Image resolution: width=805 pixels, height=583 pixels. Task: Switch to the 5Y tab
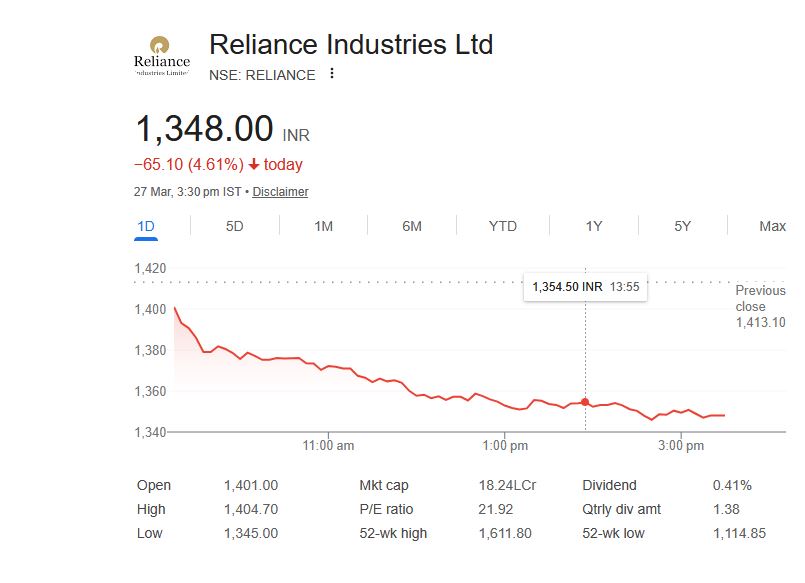pos(682,226)
